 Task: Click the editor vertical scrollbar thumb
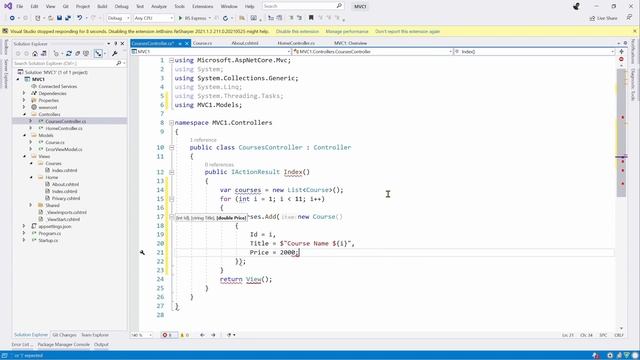621,133
